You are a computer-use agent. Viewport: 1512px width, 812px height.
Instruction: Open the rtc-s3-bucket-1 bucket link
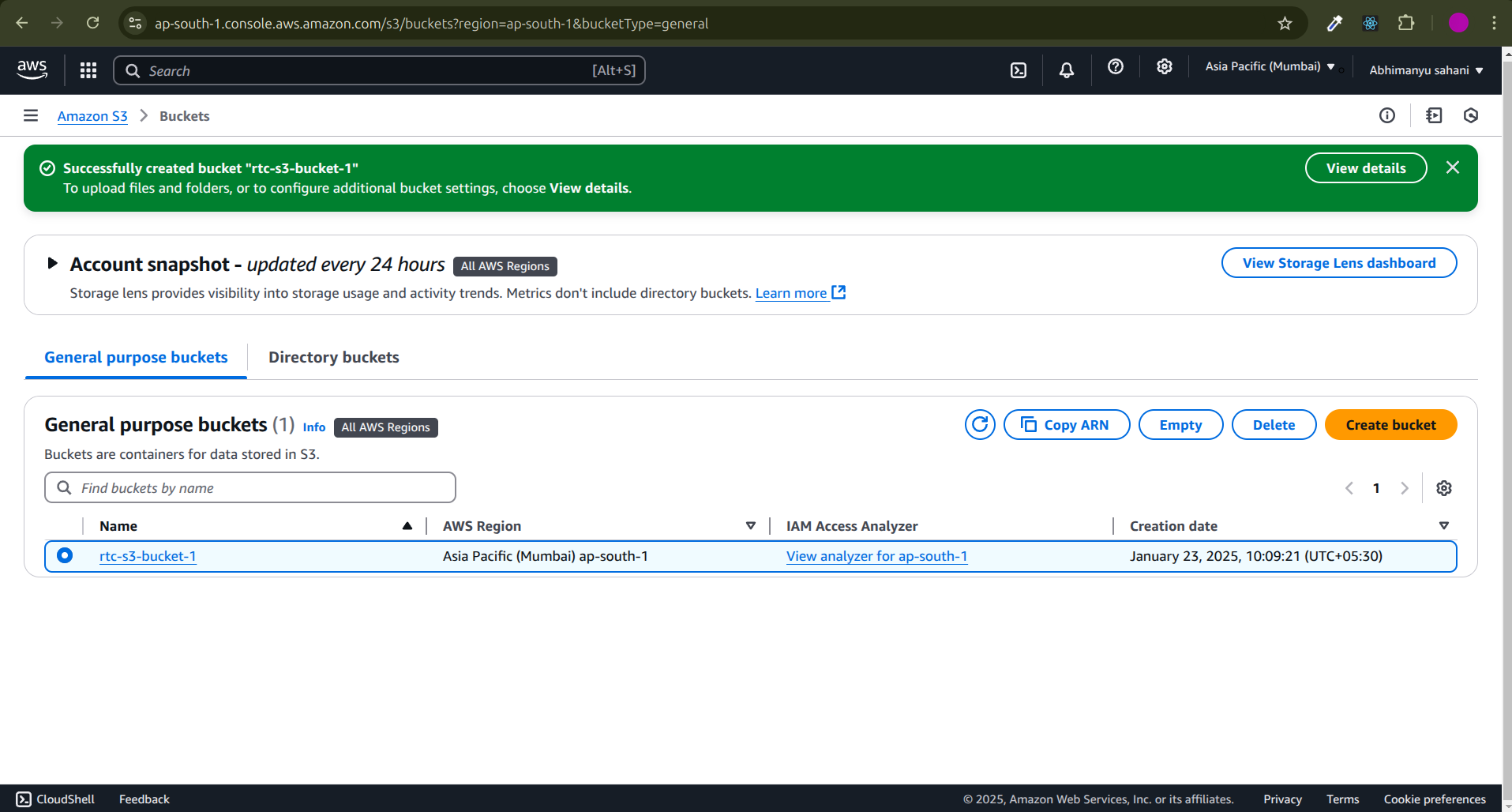tap(148, 556)
